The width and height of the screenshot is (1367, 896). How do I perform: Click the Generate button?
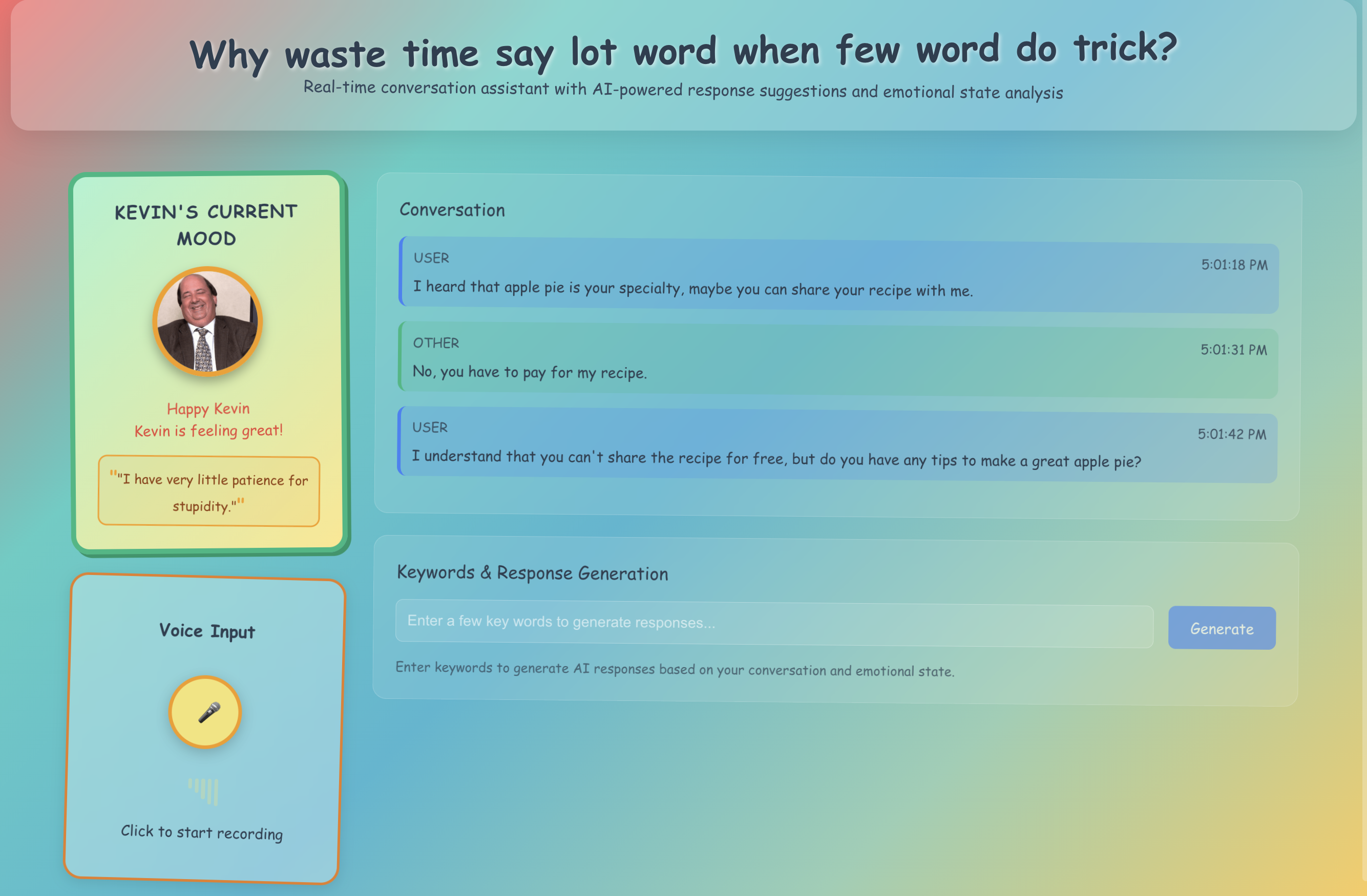tap(1221, 628)
